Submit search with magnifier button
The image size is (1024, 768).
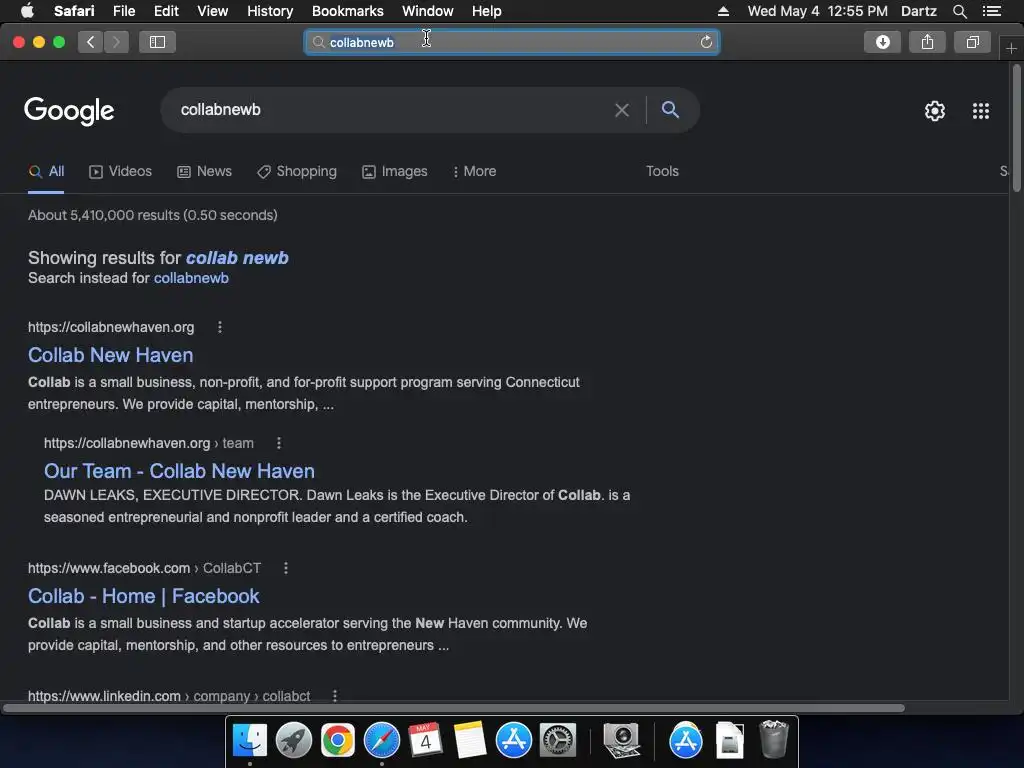click(670, 110)
